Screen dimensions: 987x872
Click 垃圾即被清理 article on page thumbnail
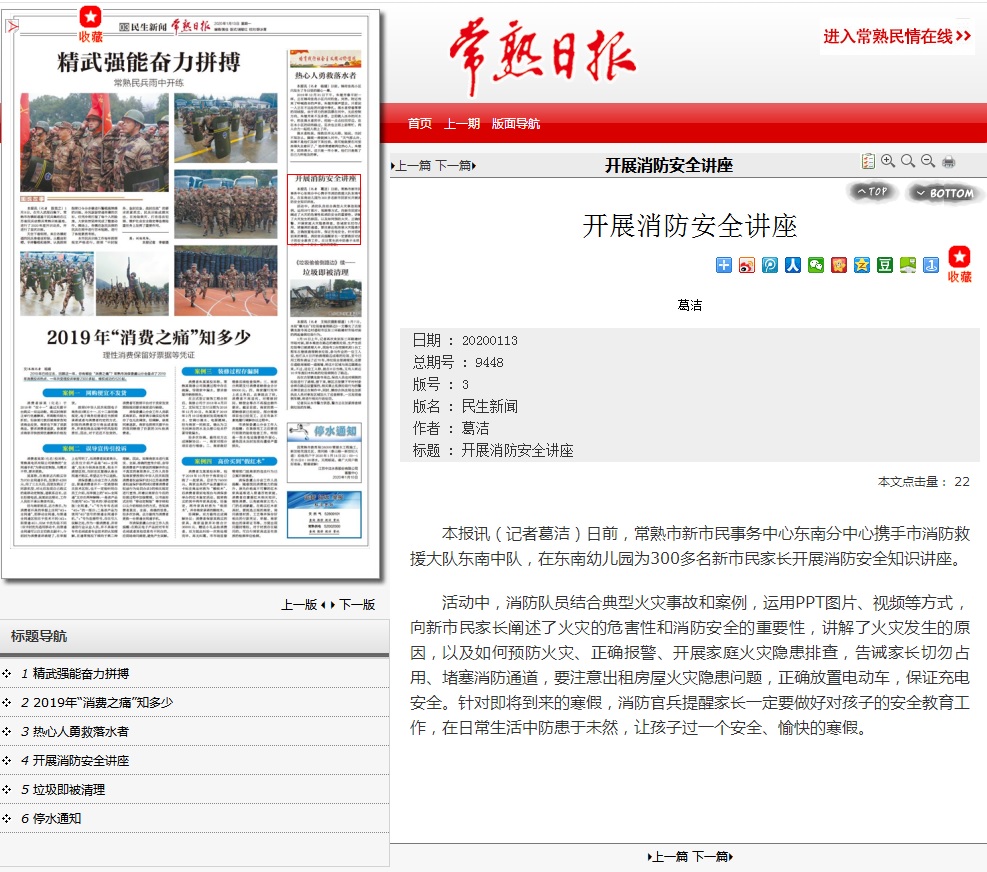(x=325, y=334)
